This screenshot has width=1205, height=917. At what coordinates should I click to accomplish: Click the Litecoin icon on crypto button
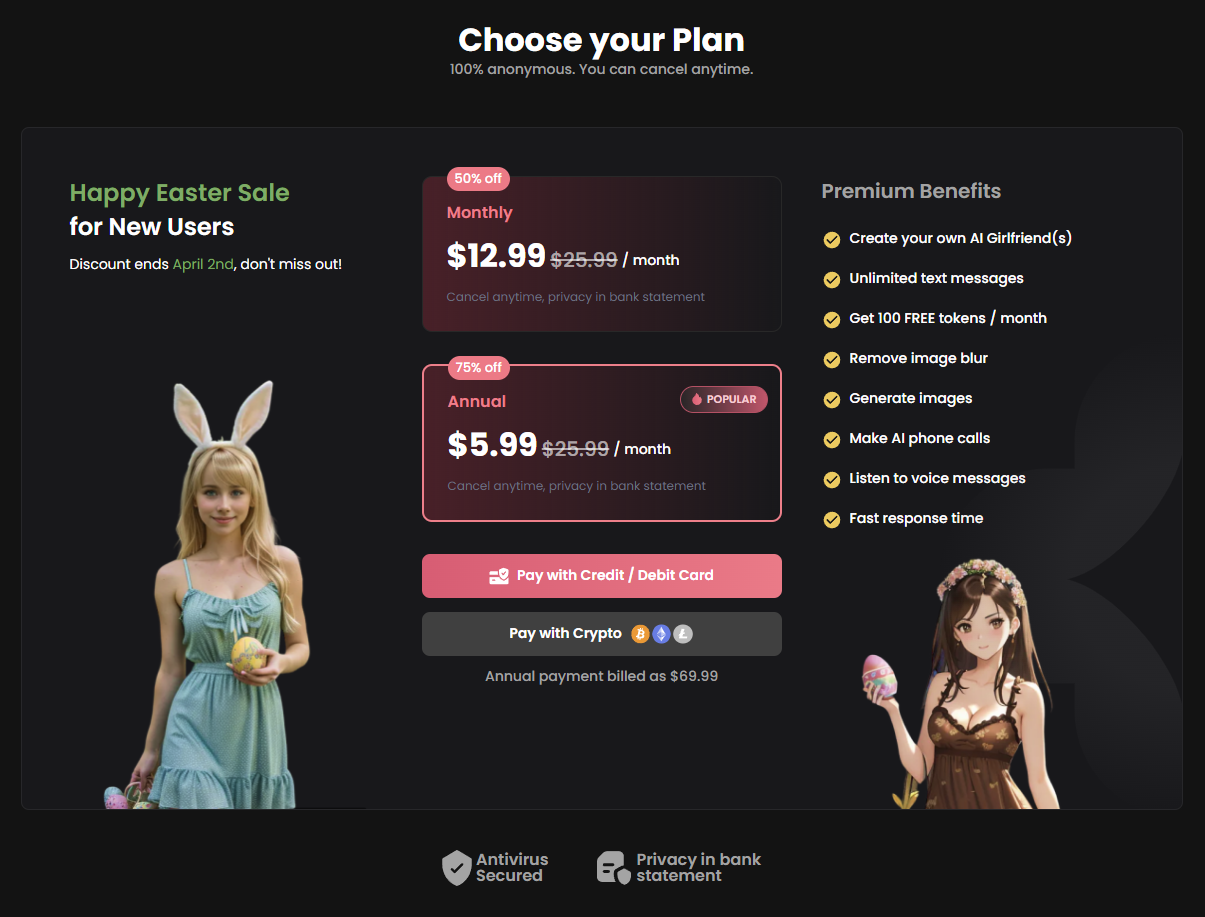(682, 634)
